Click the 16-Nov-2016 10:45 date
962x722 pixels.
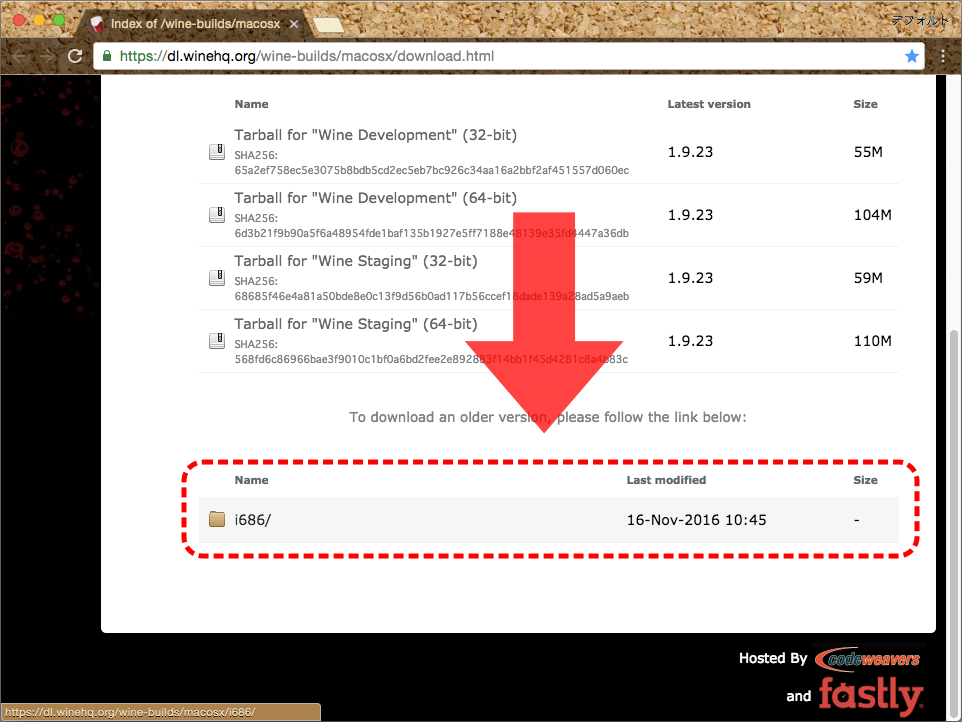(696, 520)
